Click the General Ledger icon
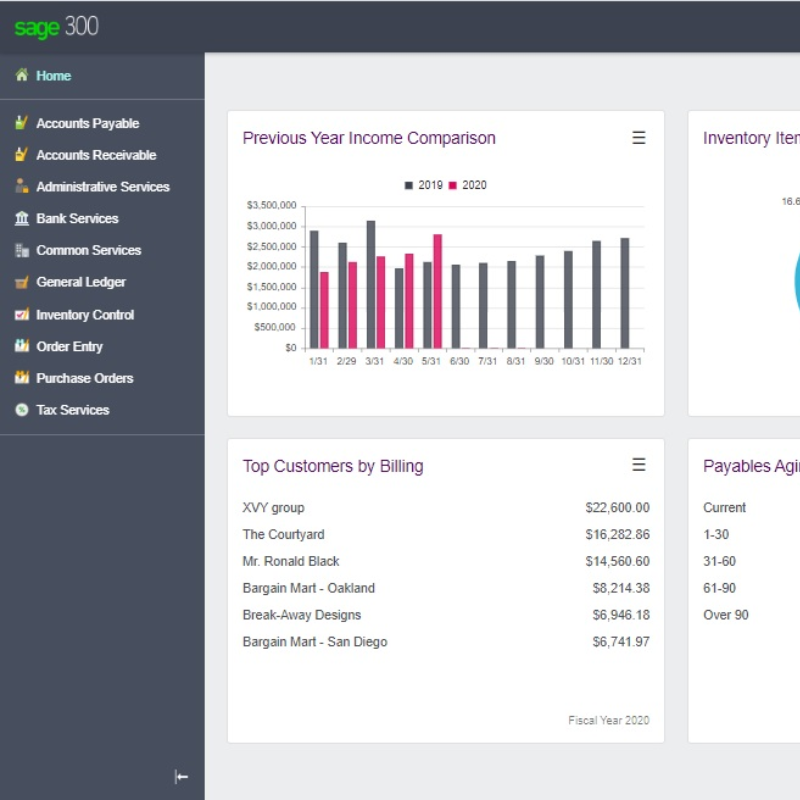The image size is (800, 800). pos(21,282)
